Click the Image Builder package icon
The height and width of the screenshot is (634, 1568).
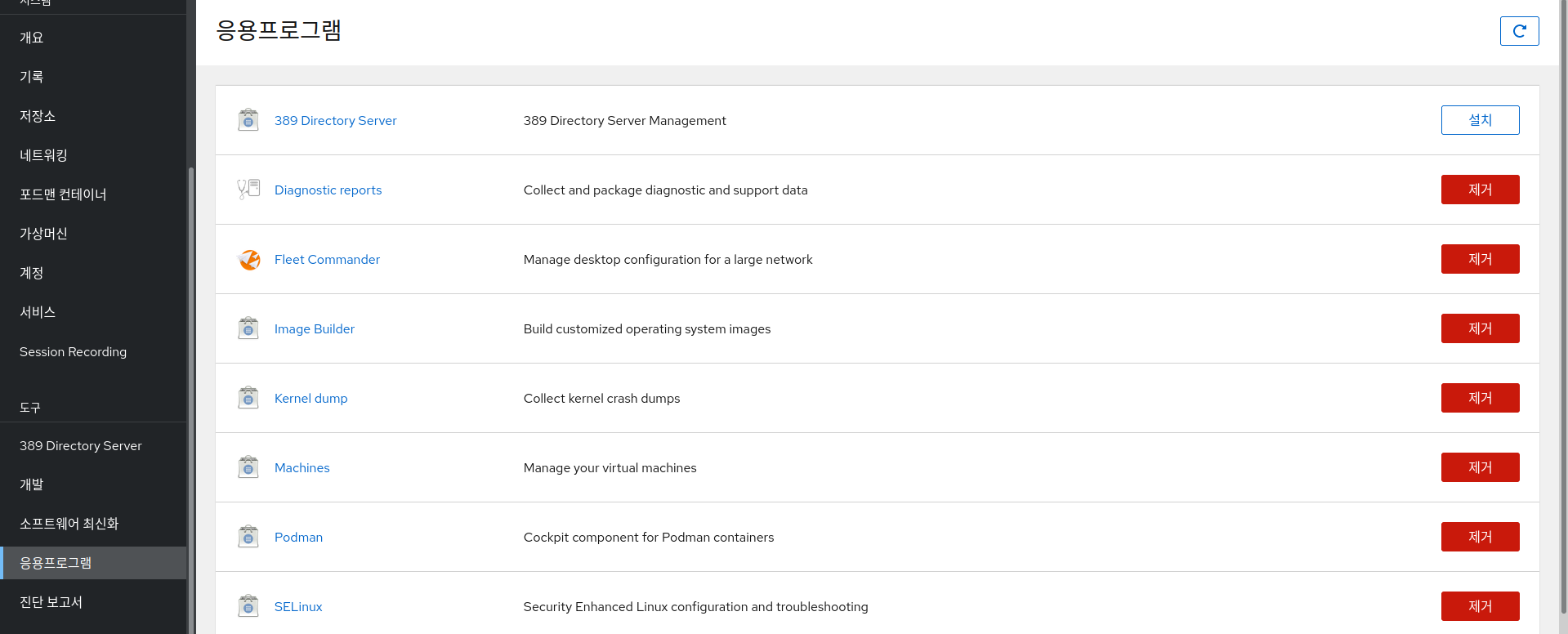pyautogui.click(x=248, y=328)
